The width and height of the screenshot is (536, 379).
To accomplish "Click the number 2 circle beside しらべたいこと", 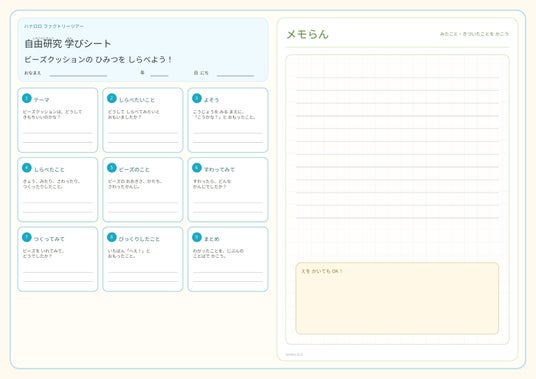I will (x=112, y=98).
